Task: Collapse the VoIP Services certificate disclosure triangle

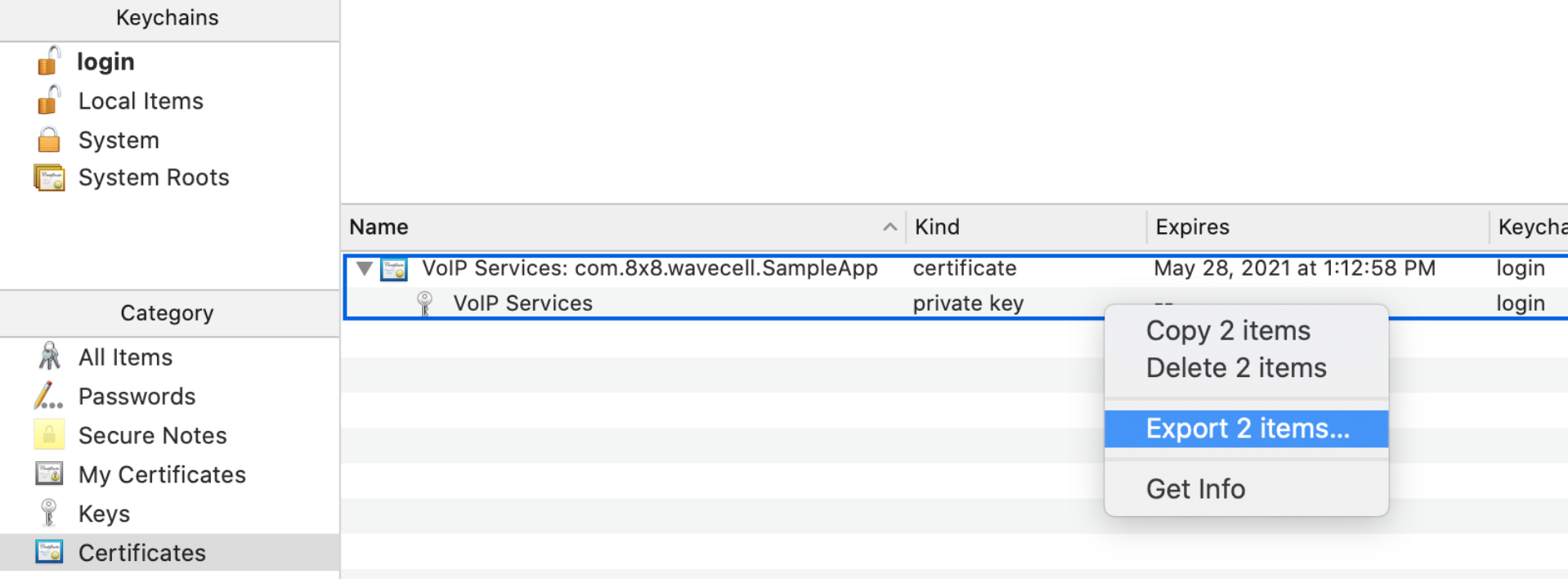Action: 365,268
